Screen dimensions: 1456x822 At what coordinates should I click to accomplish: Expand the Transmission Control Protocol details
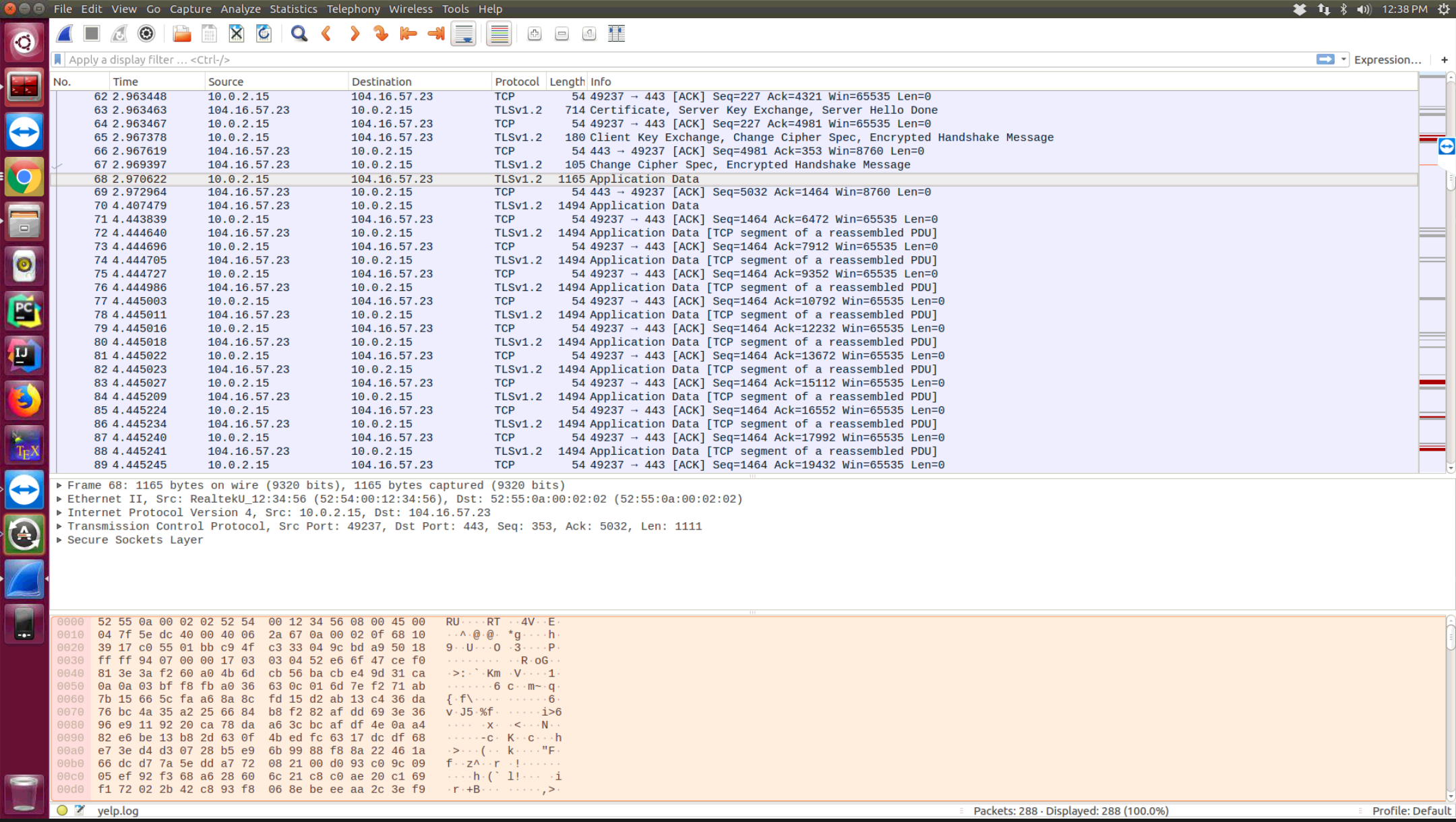(59, 526)
